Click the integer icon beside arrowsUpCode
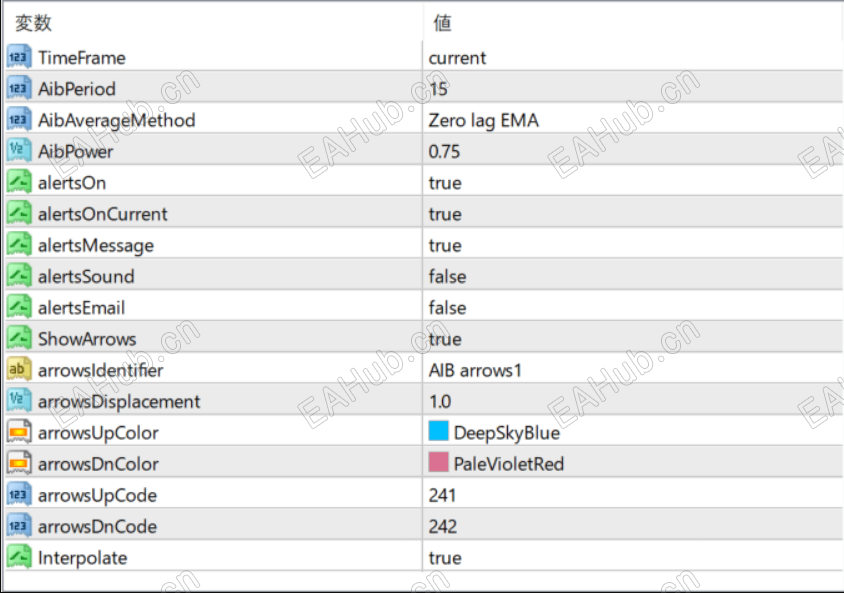The width and height of the screenshot is (844, 593). coord(19,496)
